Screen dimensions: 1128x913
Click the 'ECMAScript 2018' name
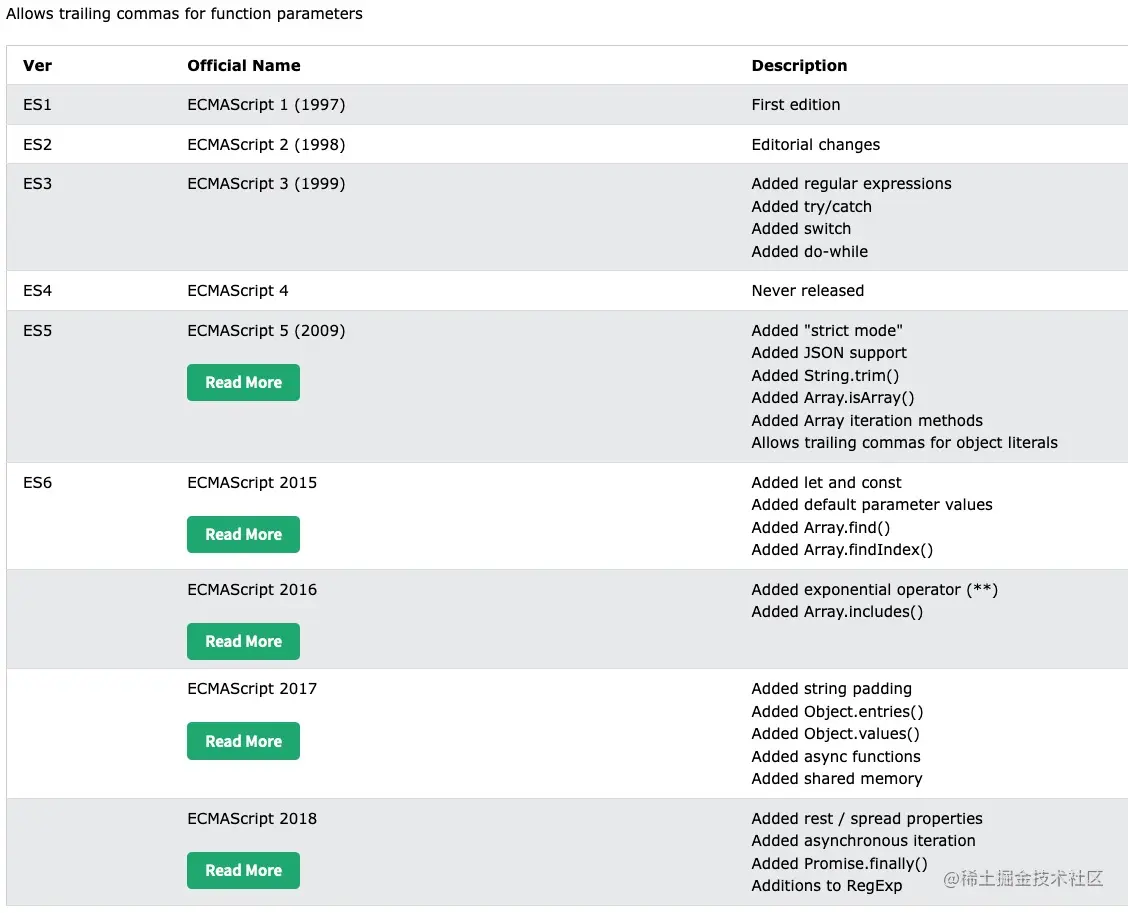pyautogui.click(x=252, y=819)
